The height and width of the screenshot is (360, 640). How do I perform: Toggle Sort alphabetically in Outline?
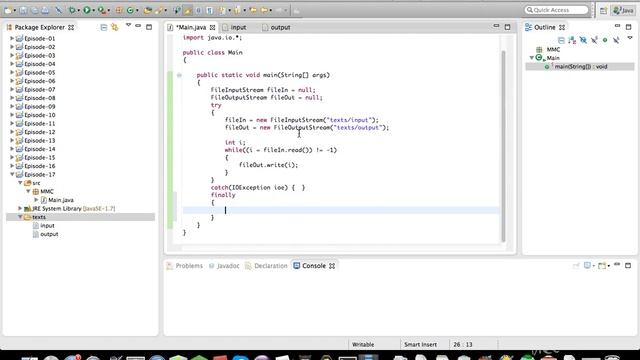point(572,40)
